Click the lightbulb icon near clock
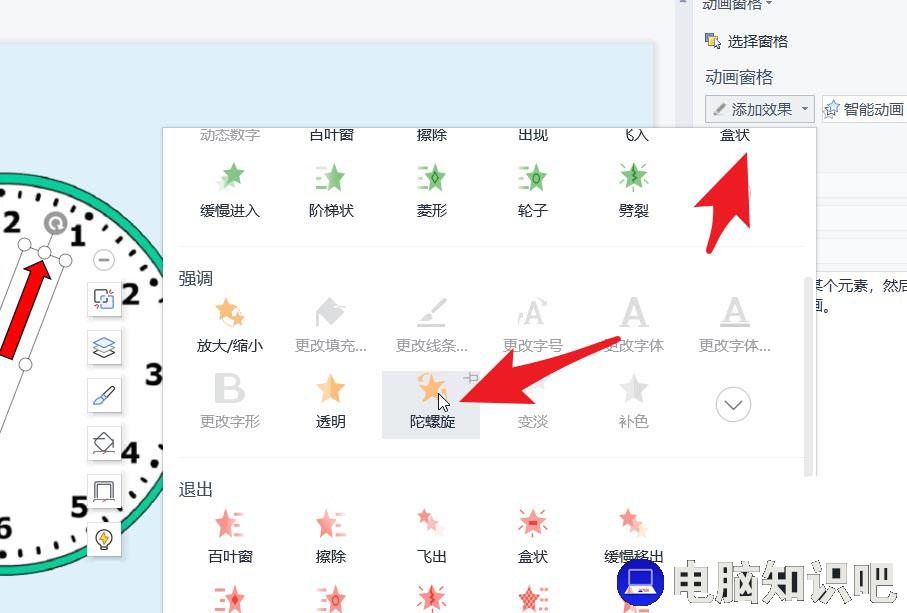 (104, 539)
